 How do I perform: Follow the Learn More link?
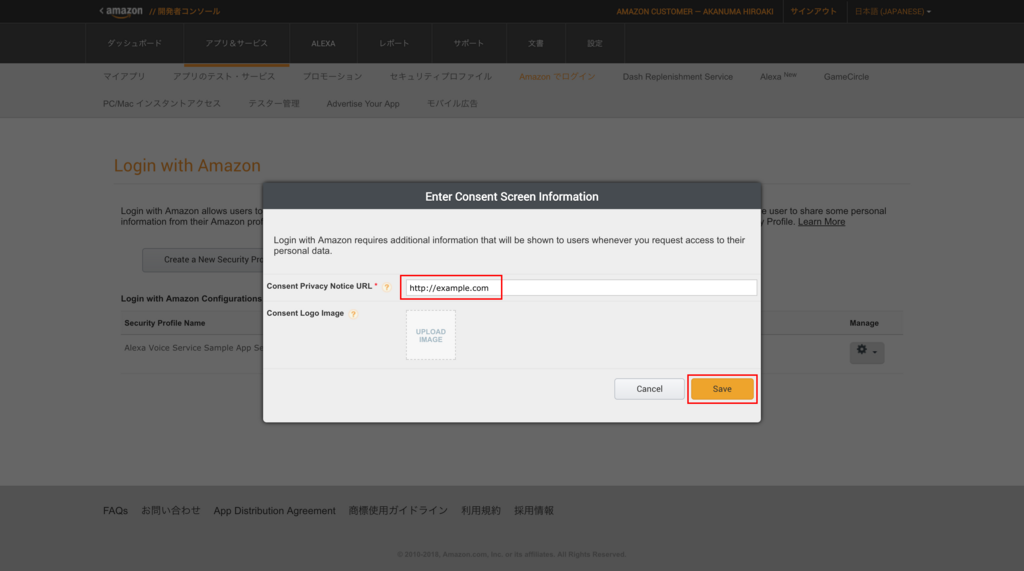(x=822, y=221)
